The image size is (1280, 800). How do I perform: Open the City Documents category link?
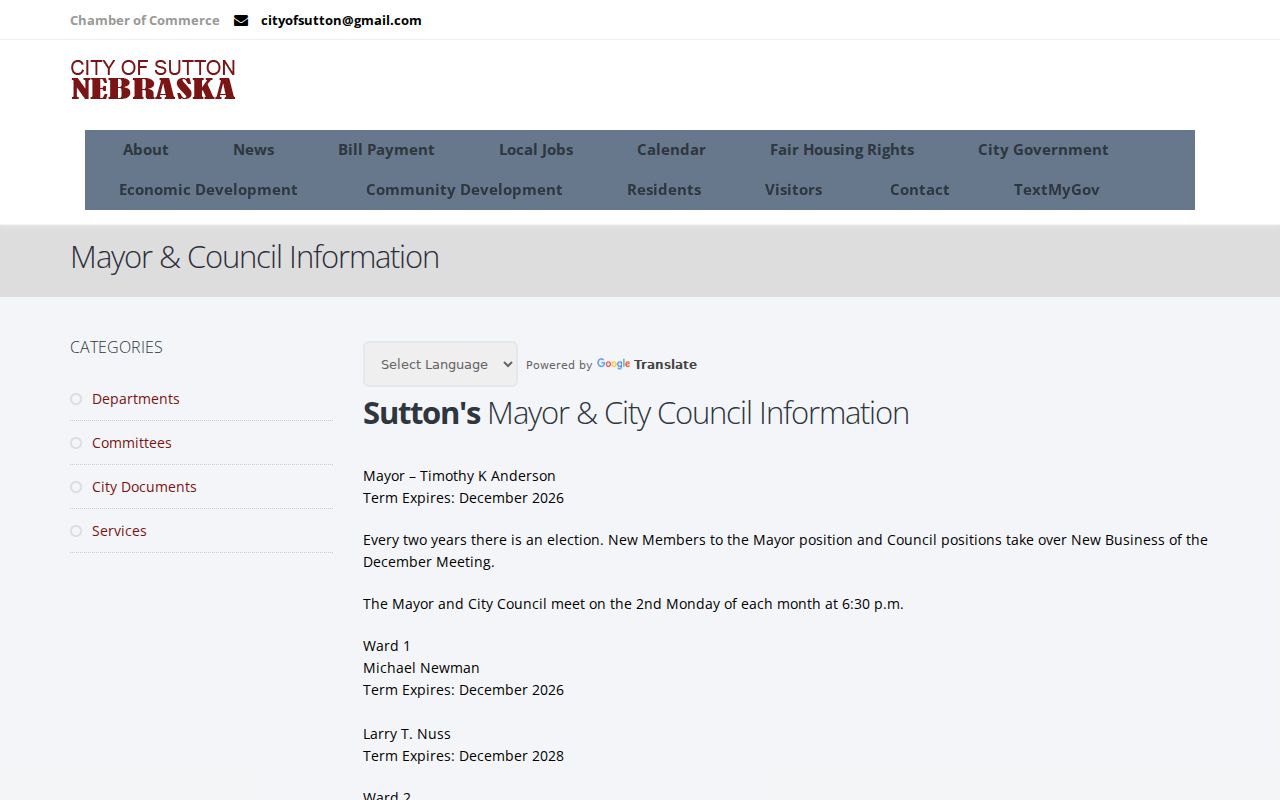144,487
